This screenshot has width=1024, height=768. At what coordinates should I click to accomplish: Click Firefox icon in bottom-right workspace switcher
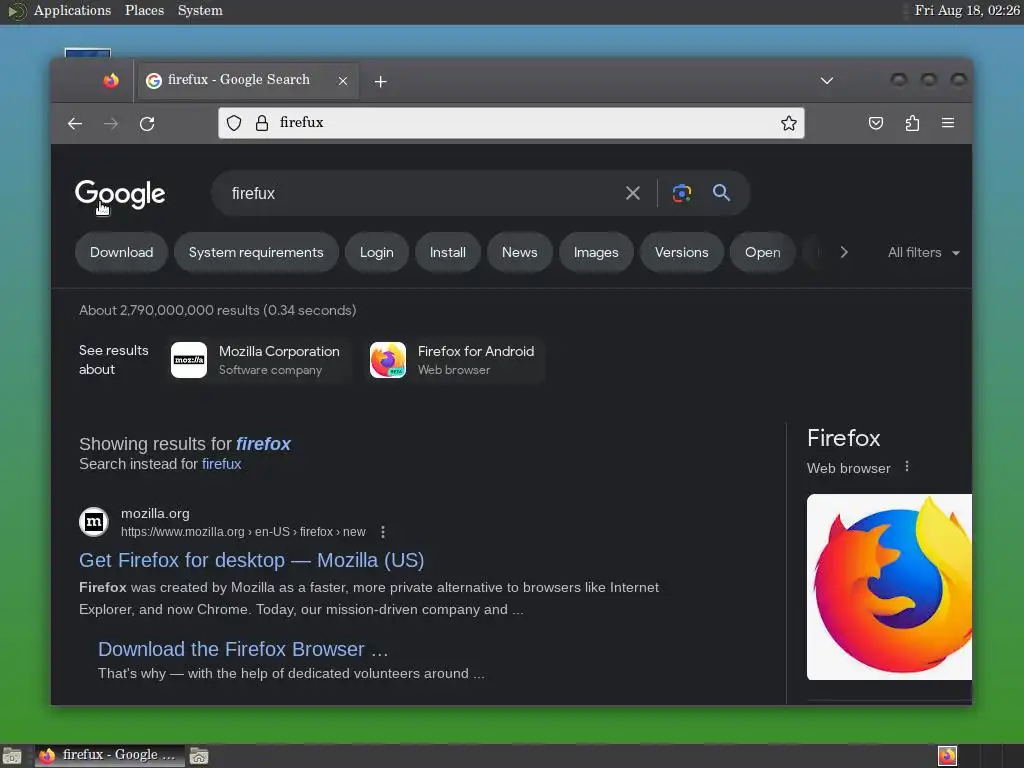(x=948, y=756)
